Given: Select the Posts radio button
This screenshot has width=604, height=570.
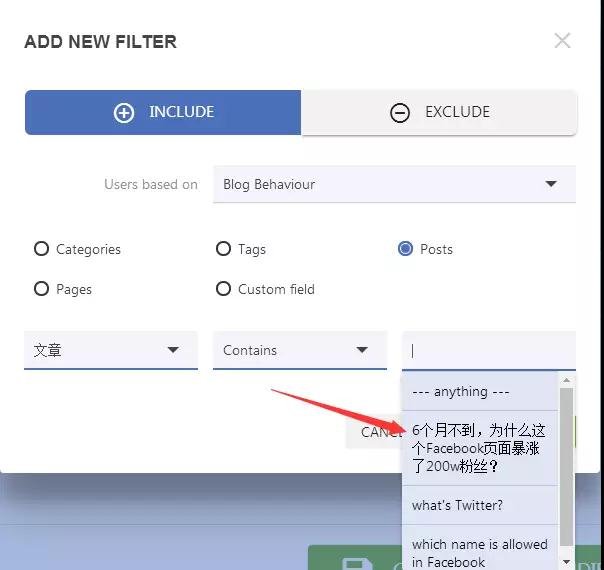Looking at the screenshot, I should point(406,249).
